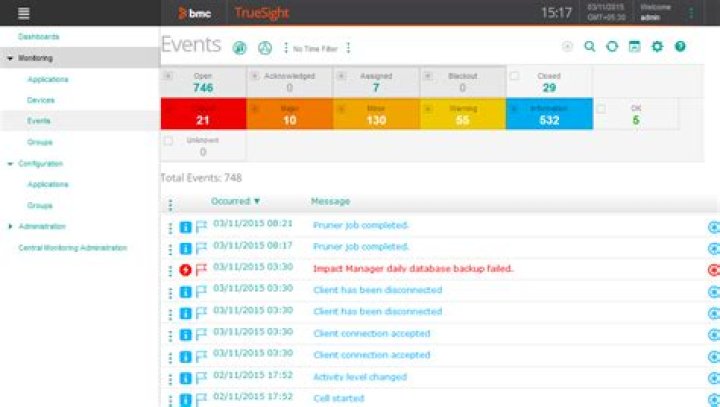This screenshot has height=407, width=720.
Task: Click red flag icon of backup failed event
Action: click(x=201, y=270)
